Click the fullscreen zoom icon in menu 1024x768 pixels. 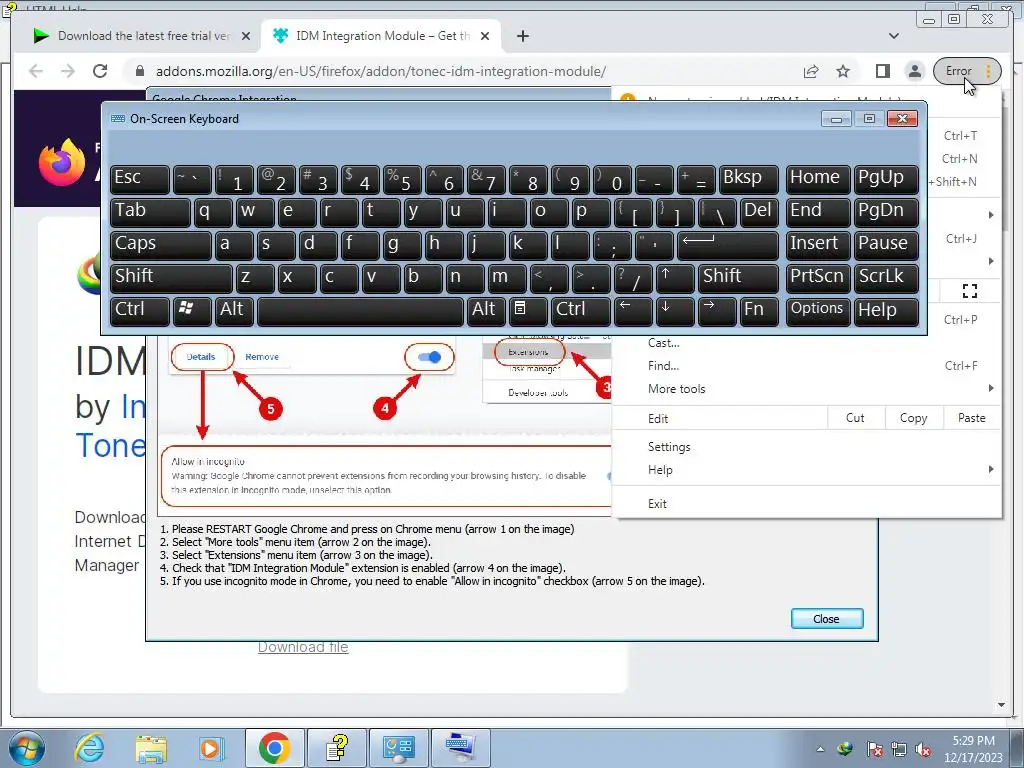(970, 291)
